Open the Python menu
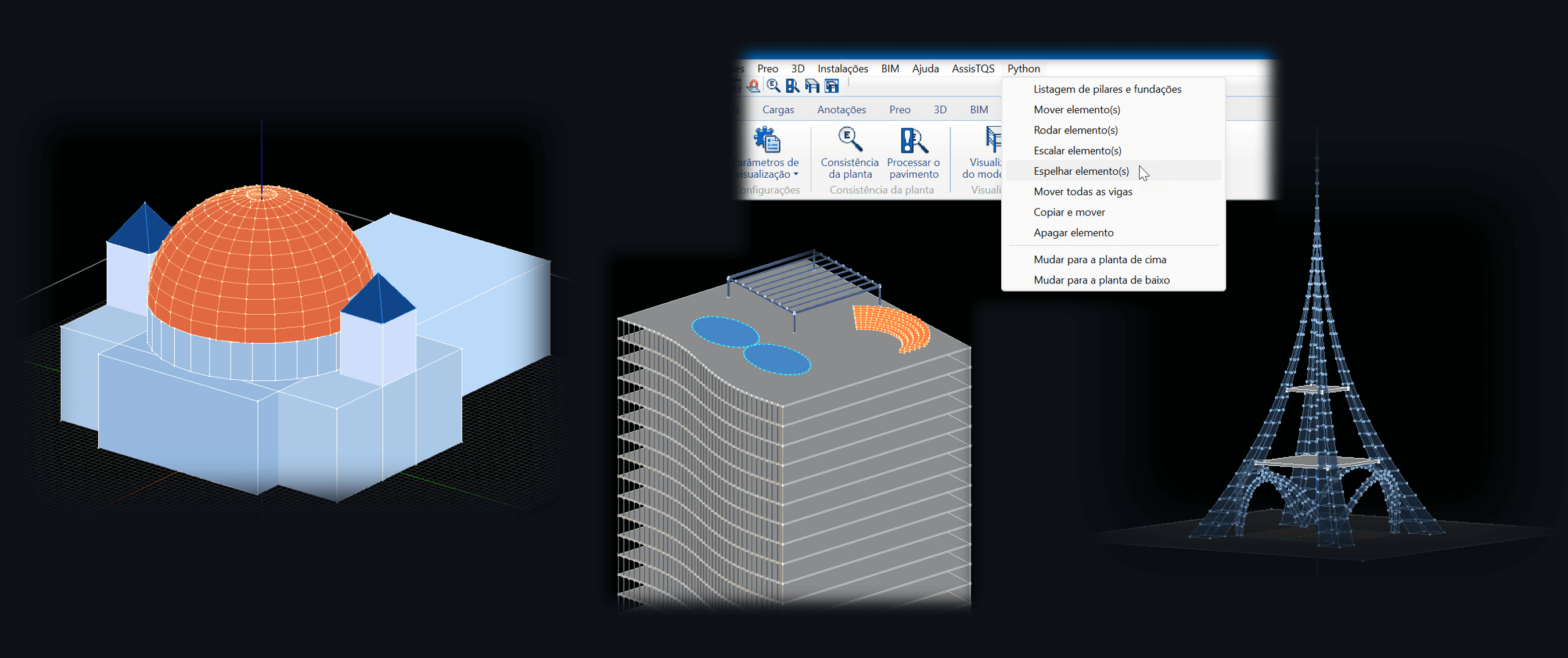The height and width of the screenshot is (658, 1568). [1023, 69]
